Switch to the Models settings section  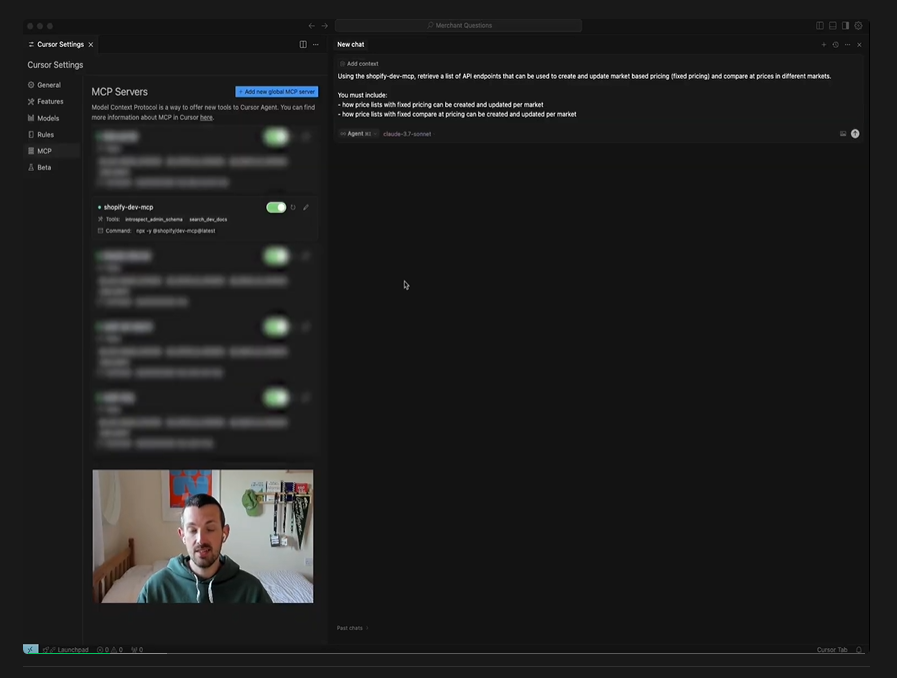pos(48,118)
